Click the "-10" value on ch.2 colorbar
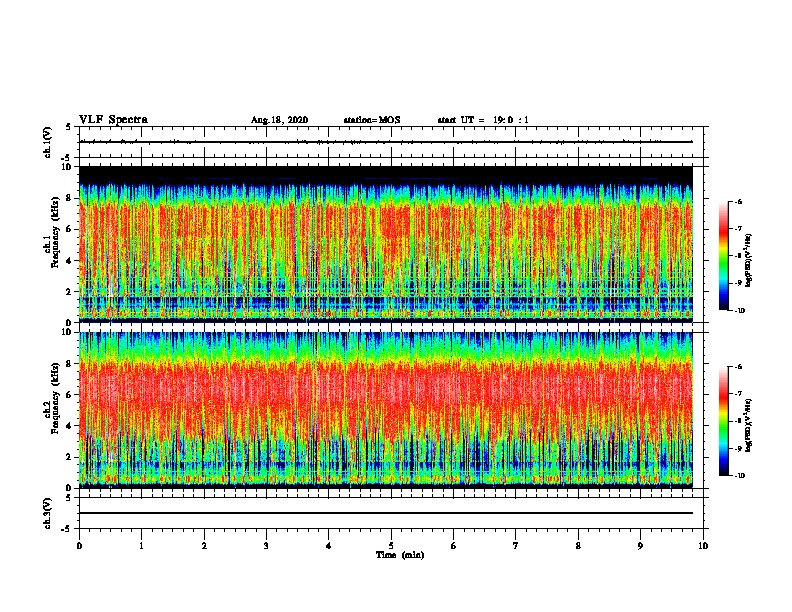The width and height of the screenshot is (792, 612). coord(739,476)
